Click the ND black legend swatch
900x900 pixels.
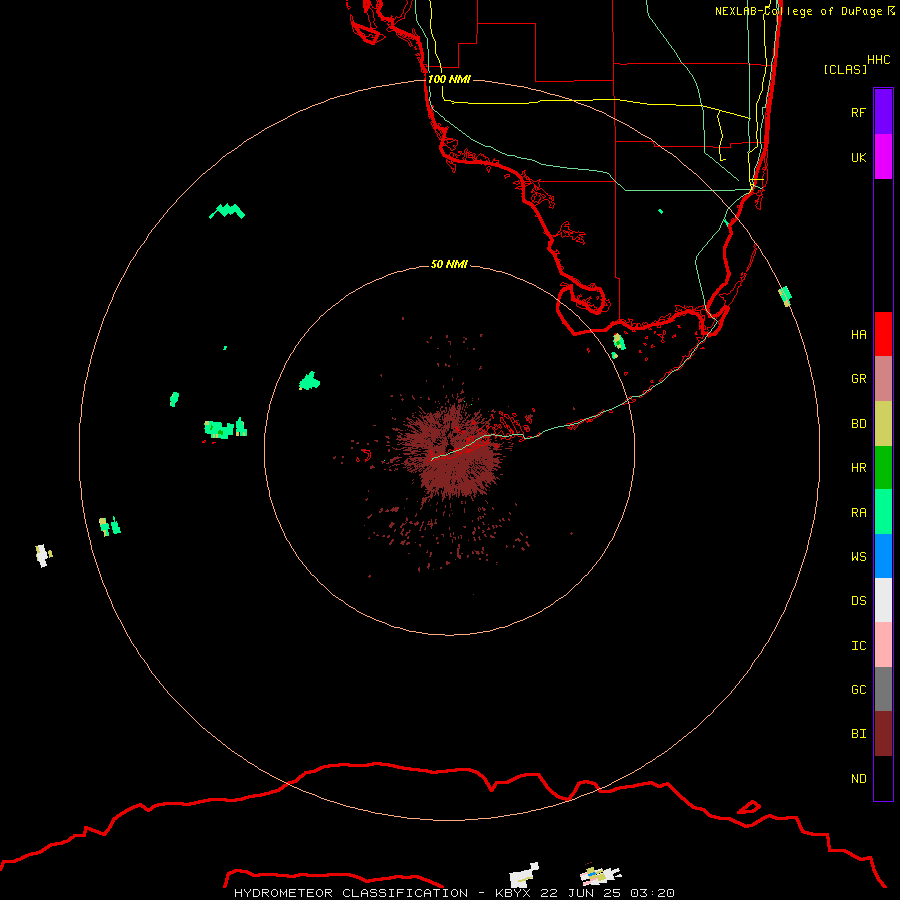(883, 778)
